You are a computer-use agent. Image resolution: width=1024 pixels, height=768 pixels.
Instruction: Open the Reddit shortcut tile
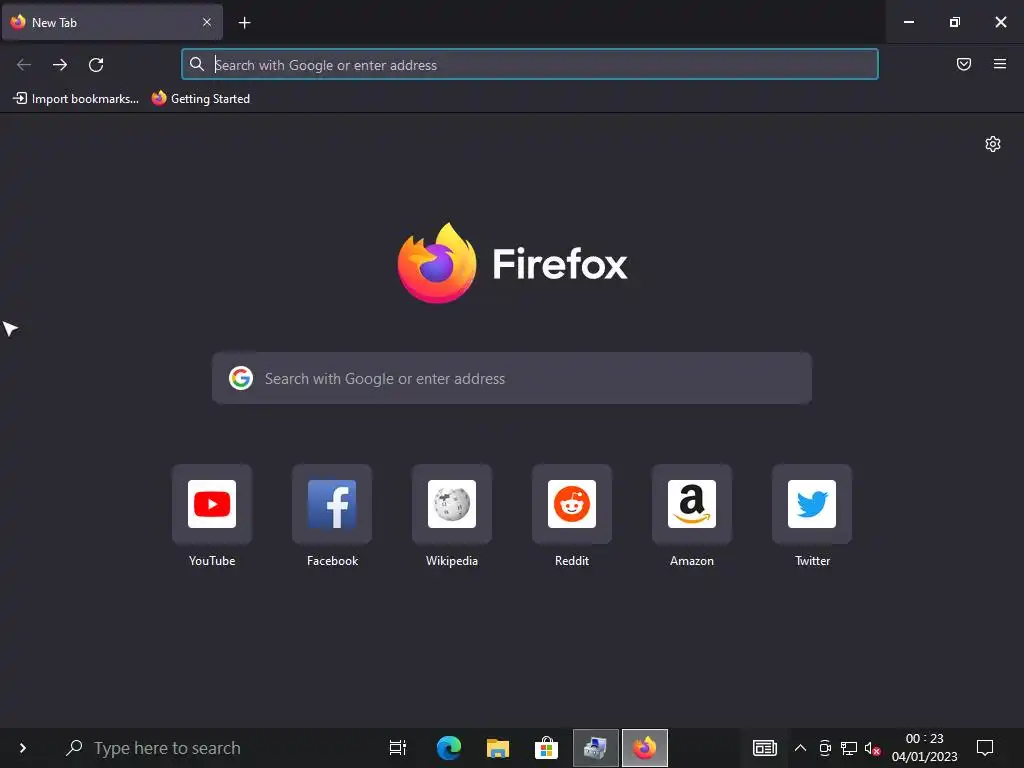tap(572, 504)
